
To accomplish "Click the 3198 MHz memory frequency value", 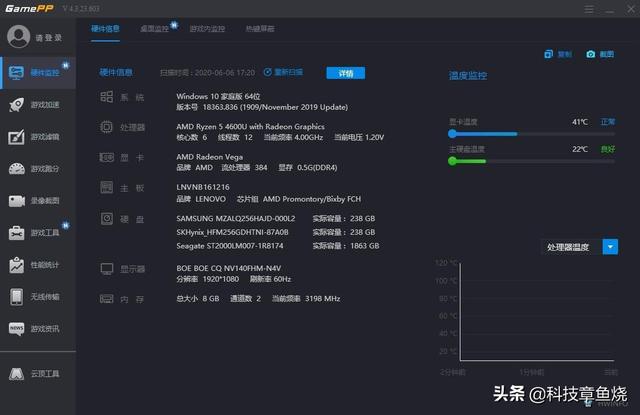I will 322,298.
